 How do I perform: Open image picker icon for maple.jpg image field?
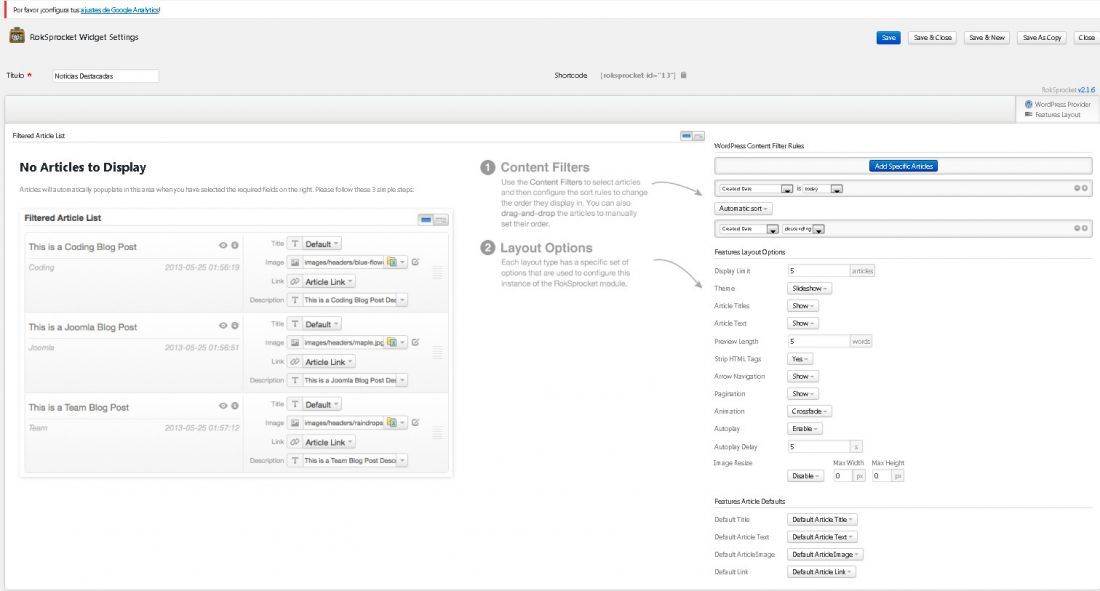pyautogui.click(x=392, y=342)
